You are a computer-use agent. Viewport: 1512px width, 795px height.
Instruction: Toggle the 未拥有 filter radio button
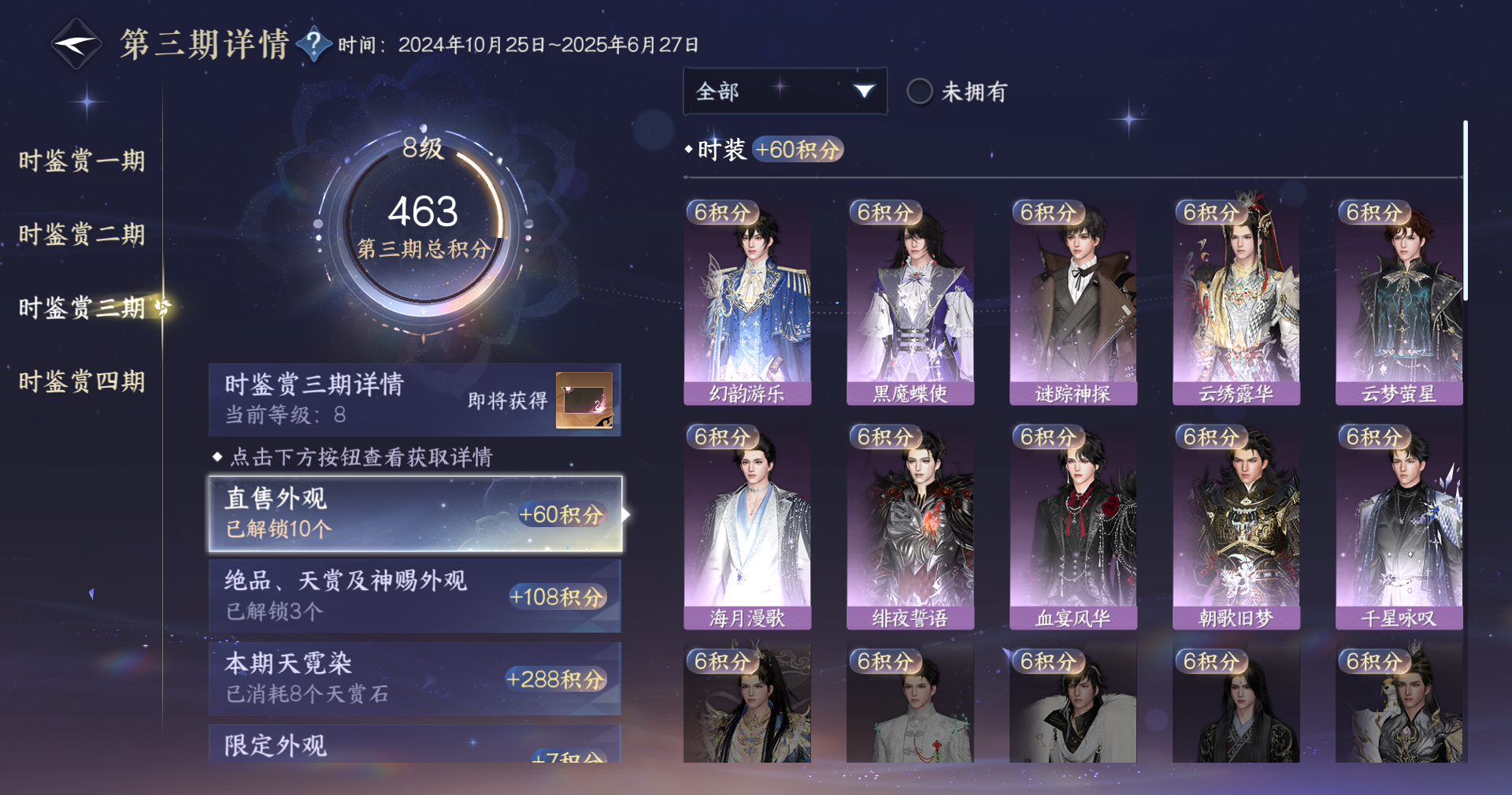[919, 91]
